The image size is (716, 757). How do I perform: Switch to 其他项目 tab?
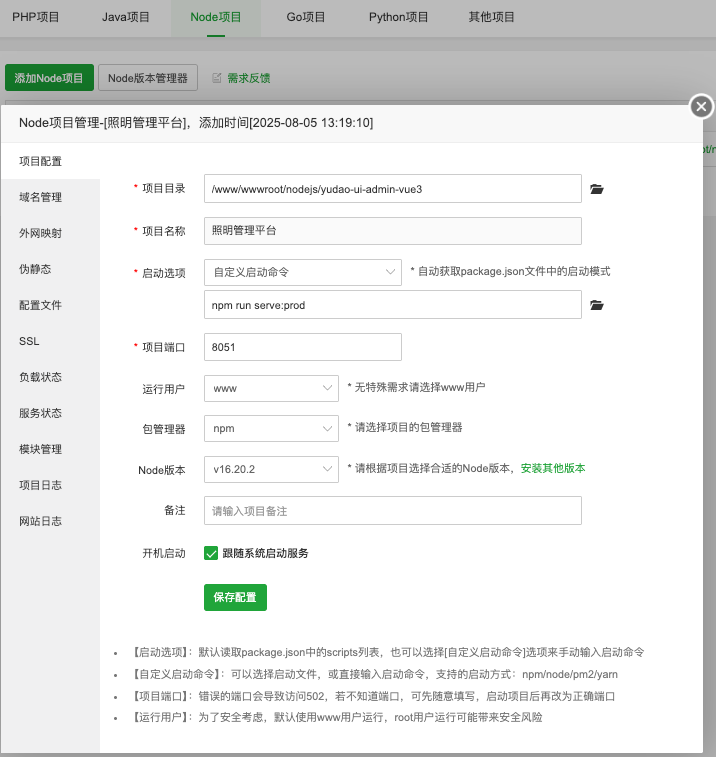click(x=491, y=17)
